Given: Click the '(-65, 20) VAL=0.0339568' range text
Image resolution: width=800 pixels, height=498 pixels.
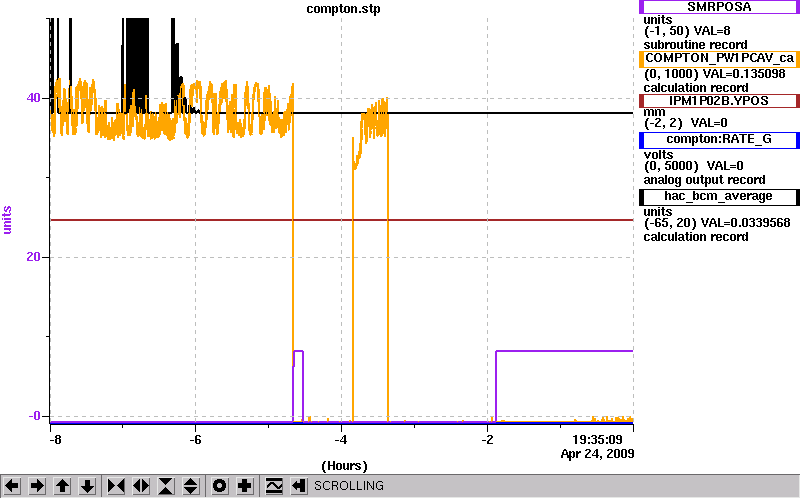Looking at the screenshot, I should click(x=717, y=223).
